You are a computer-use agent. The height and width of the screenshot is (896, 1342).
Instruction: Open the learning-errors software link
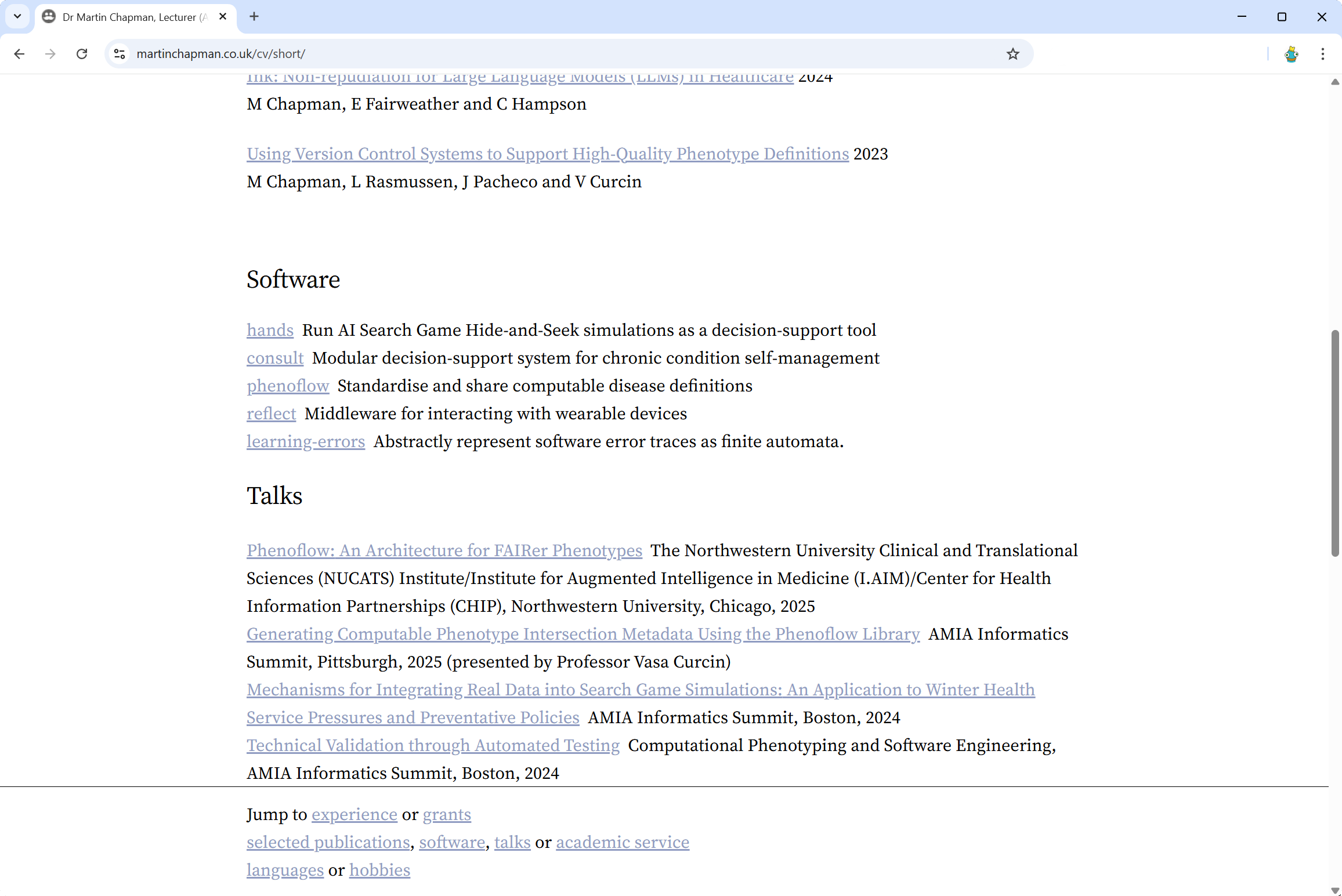coord(306,441)
